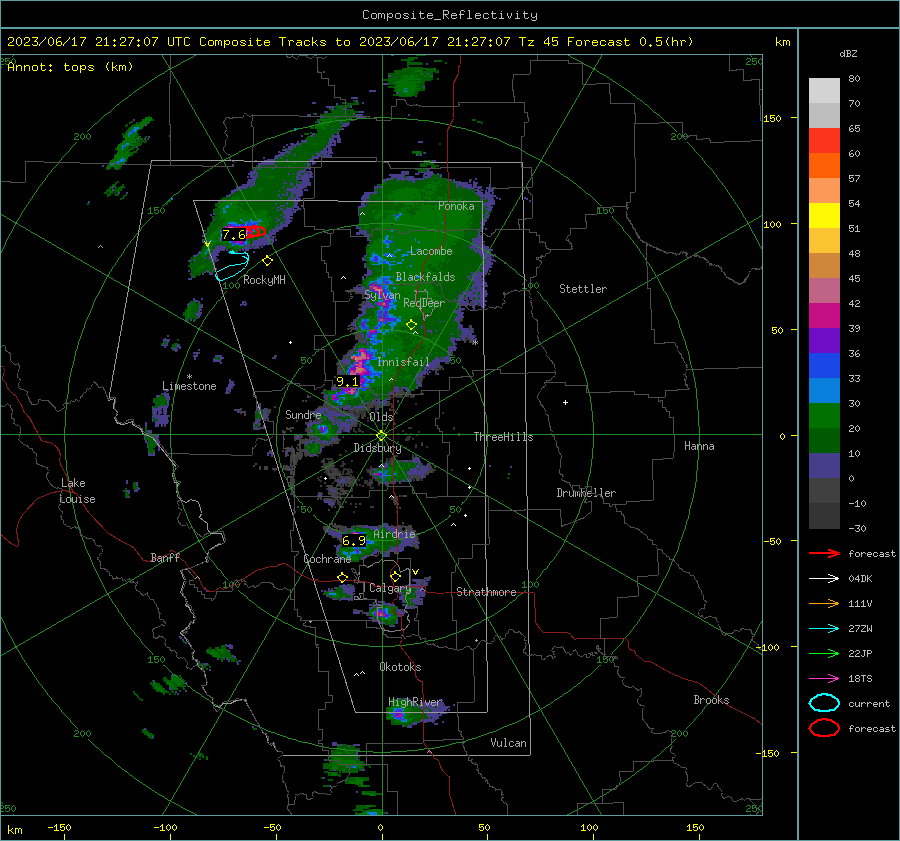Image resolution: width=900 pixels, height=841 pixels.
Task: Click the Cochrane city label
Action: (x=327, y=559)
